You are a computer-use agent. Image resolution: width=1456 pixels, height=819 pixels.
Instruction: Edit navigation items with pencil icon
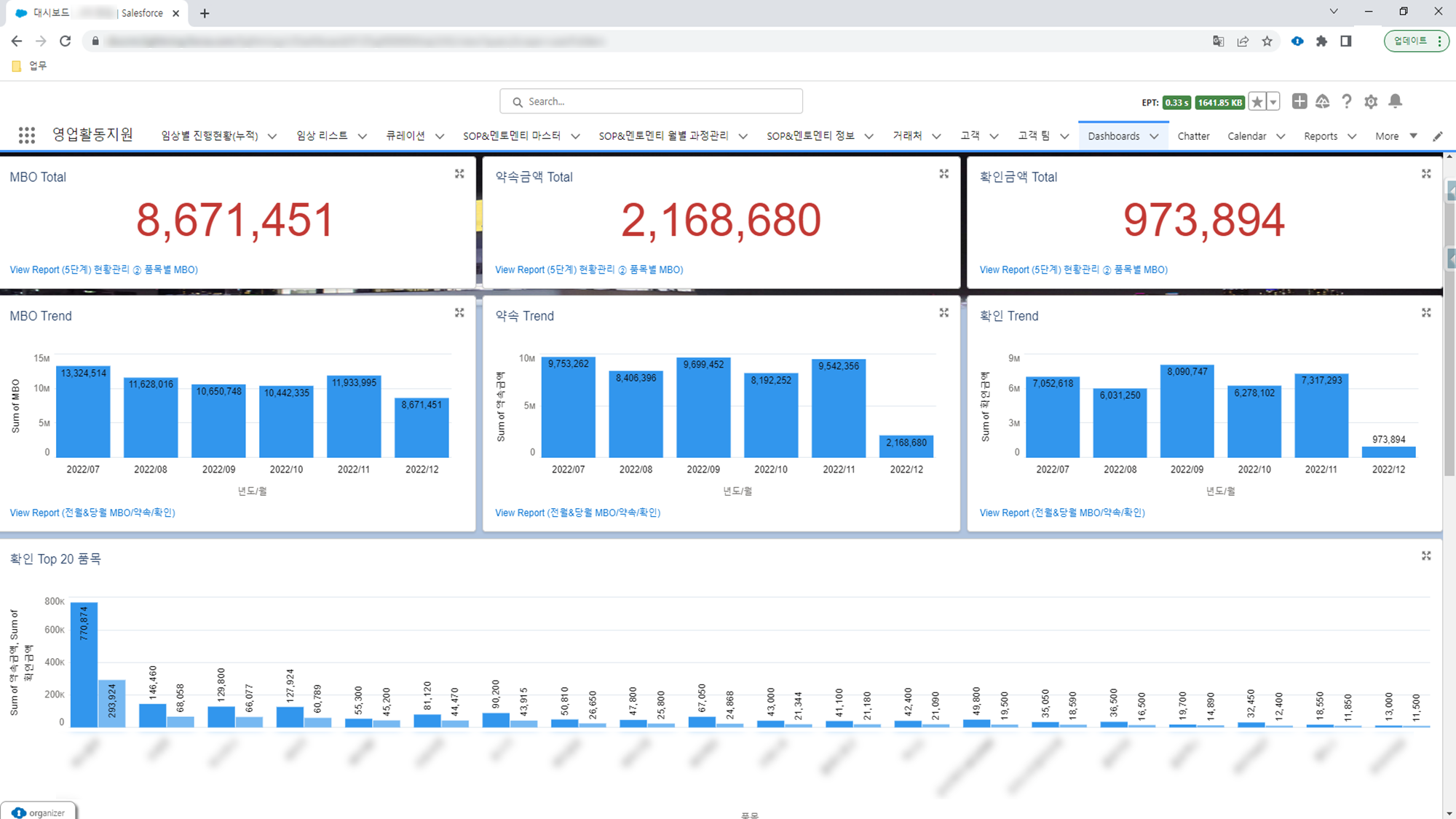pos(1438,136)
